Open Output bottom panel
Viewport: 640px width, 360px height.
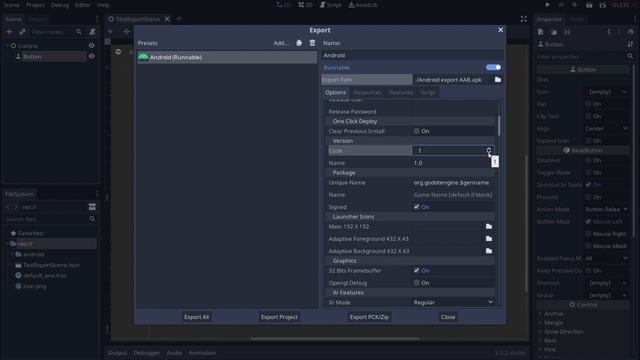[117, 353]
